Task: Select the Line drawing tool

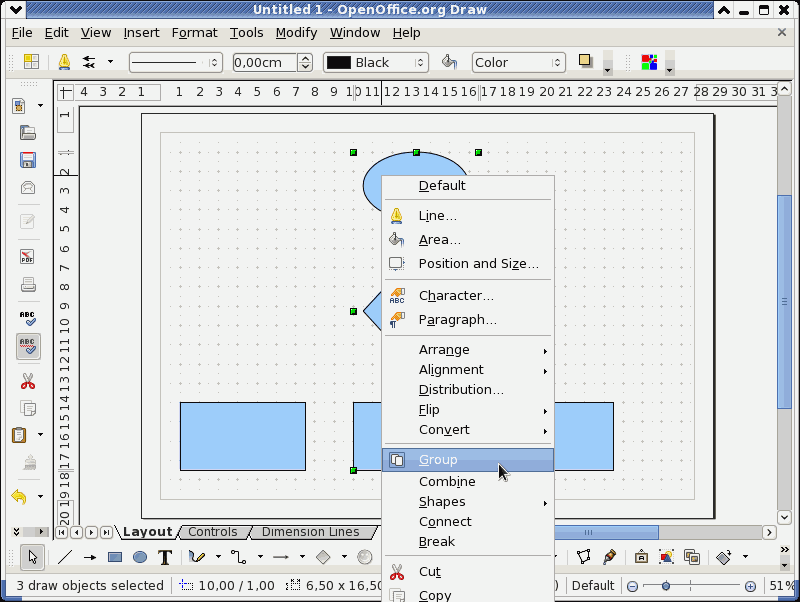Action: pos(65,557)
